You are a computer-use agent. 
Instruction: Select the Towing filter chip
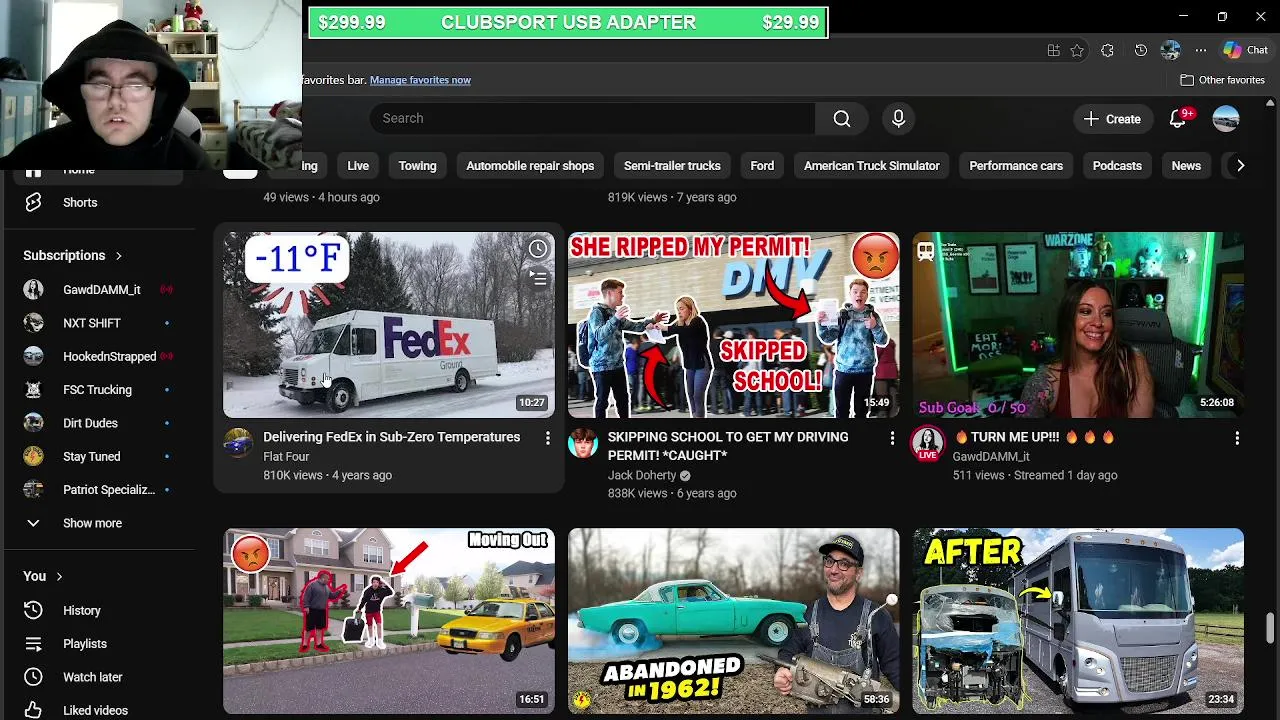[417, 166]
